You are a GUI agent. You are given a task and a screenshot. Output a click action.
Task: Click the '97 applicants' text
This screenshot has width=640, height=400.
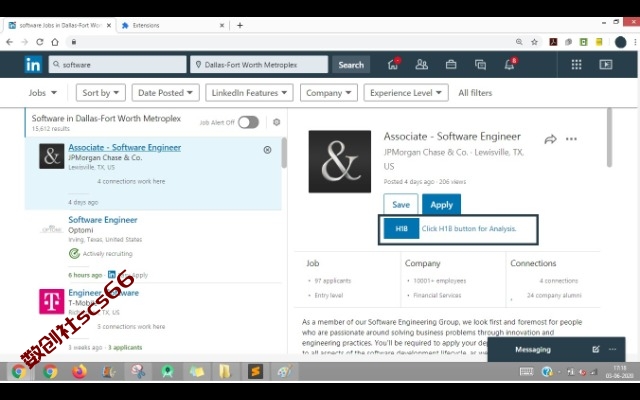pos(333,281)
